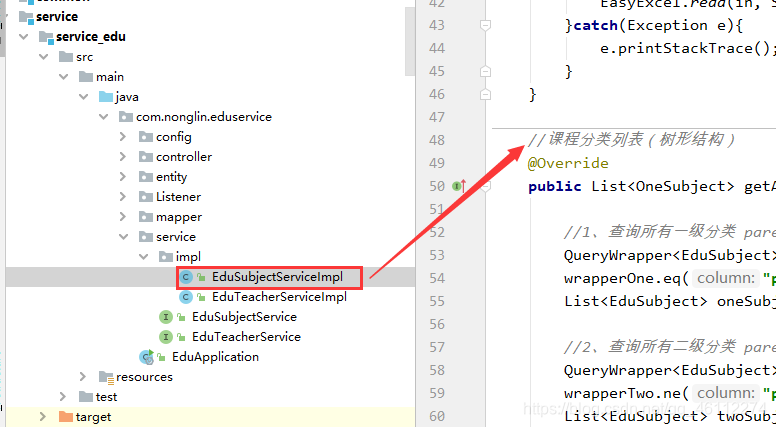Click EduTeacherService interface icon

[x=166, y=337]
